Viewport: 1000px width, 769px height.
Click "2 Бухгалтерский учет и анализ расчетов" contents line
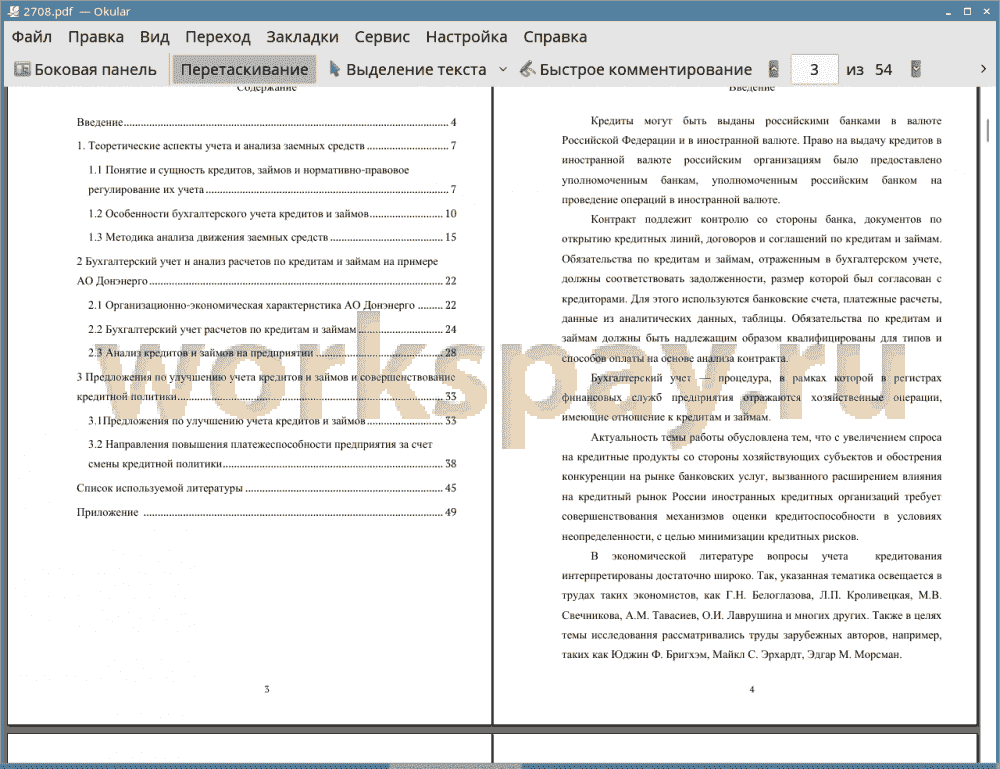point(257,261)
